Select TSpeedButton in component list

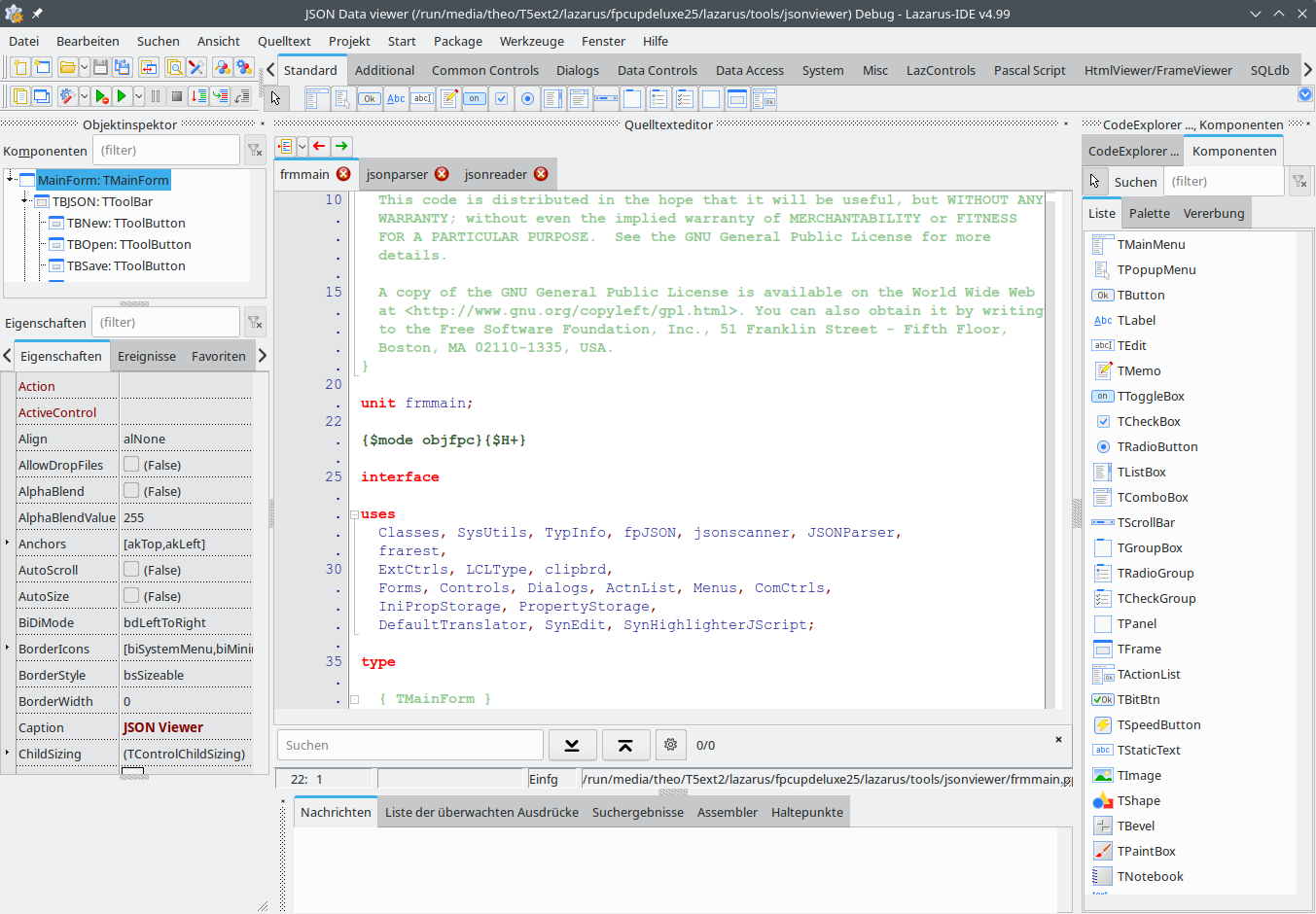tap(1158, 724)
